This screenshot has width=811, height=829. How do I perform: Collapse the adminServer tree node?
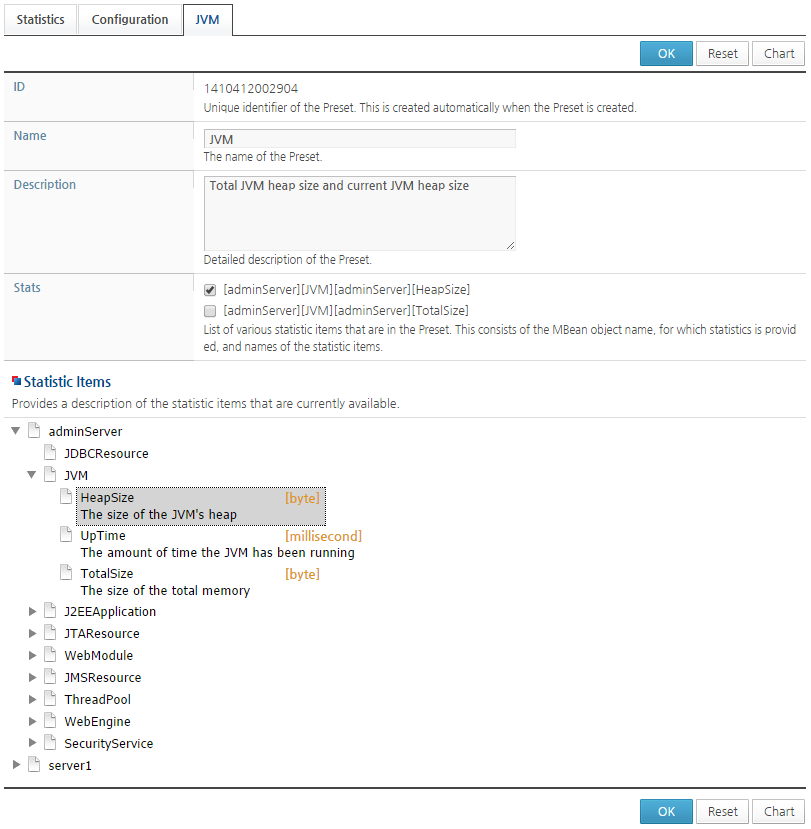(16, 431)
